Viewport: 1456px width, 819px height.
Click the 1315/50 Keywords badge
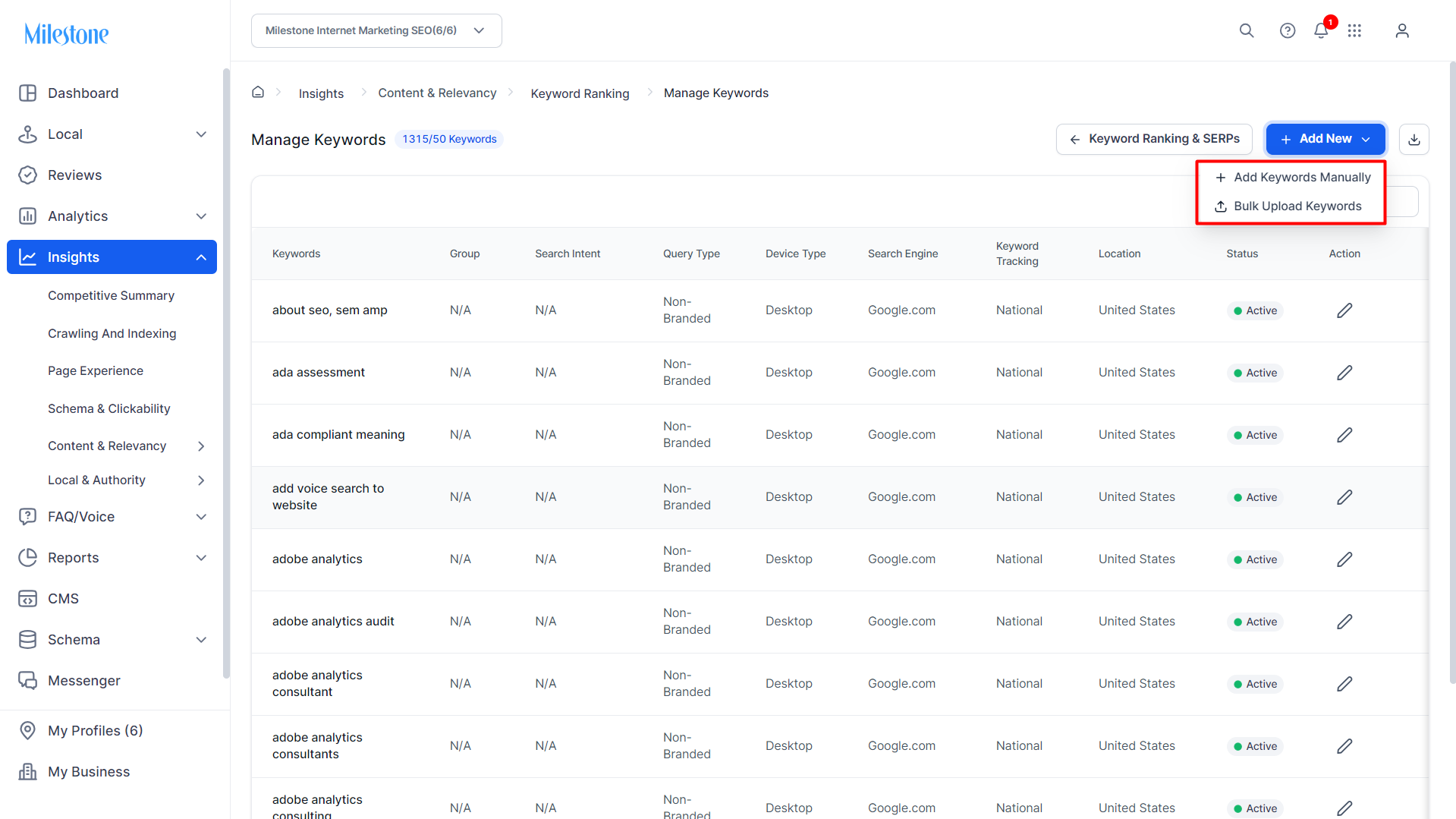pyautogui.click(x=449, y=139)
